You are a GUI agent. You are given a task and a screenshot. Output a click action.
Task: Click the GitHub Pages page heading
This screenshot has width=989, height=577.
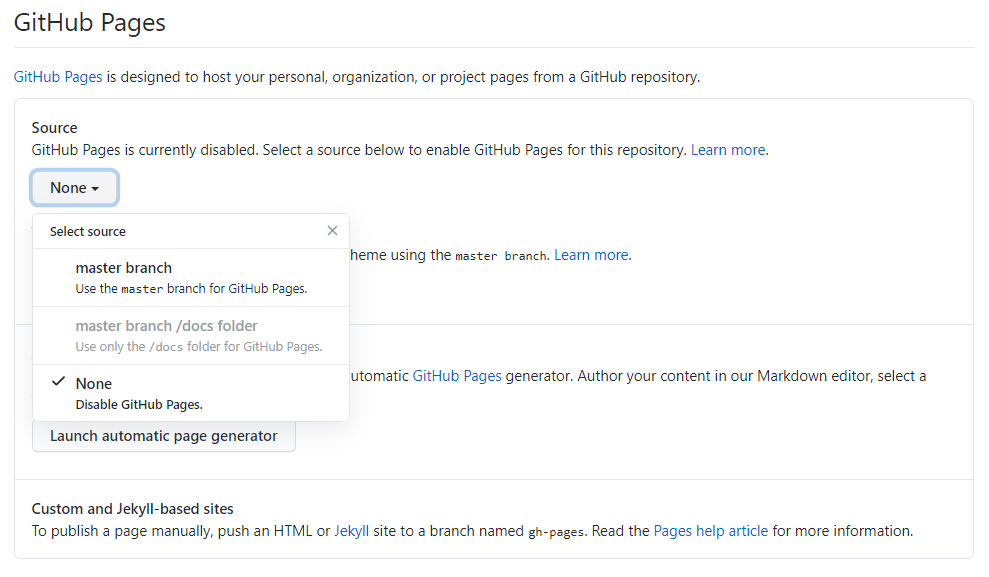90,23
